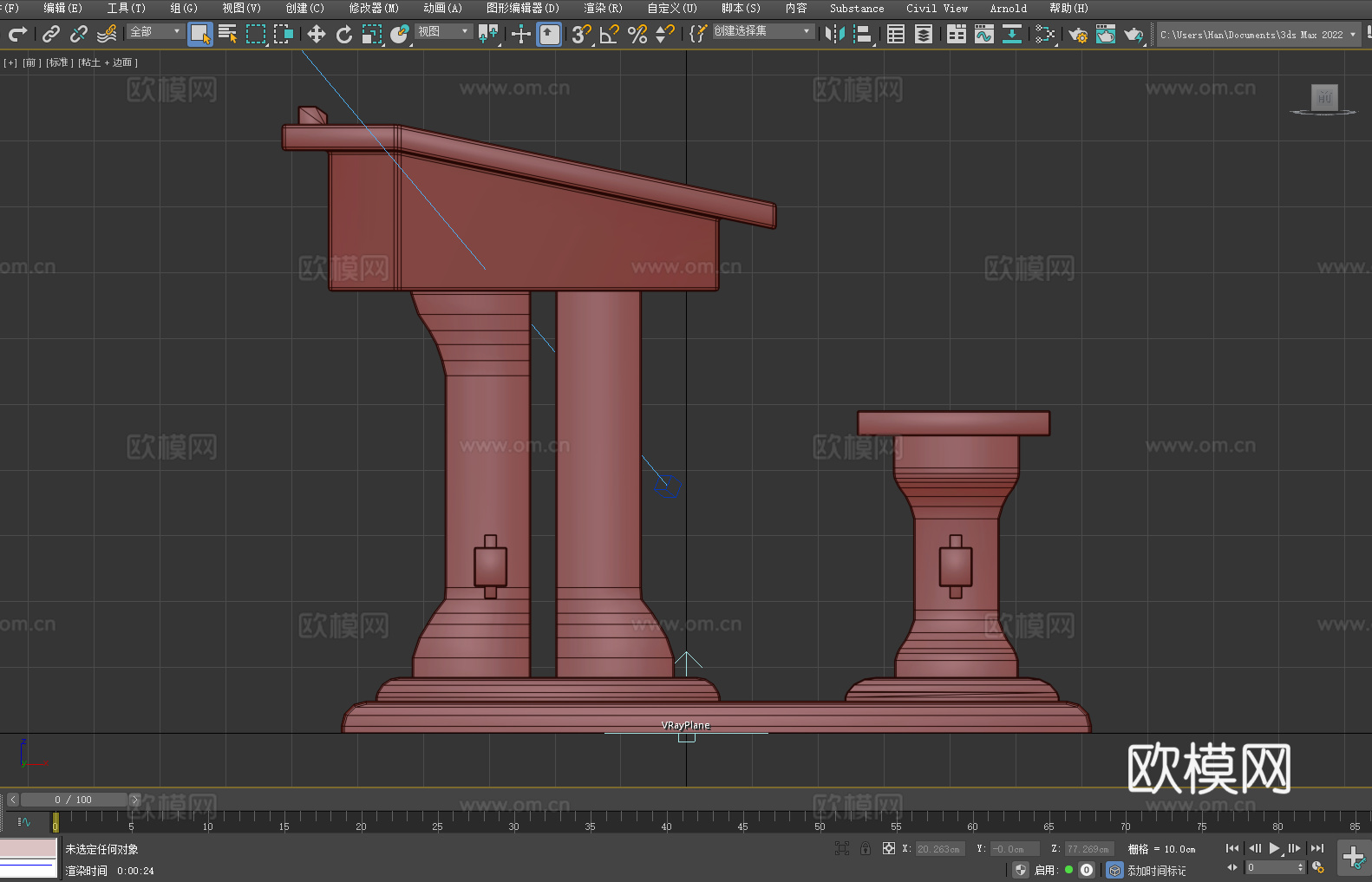Click the Align tool icon
This screenshot has height=882, width=1372.
click(863, 34)
